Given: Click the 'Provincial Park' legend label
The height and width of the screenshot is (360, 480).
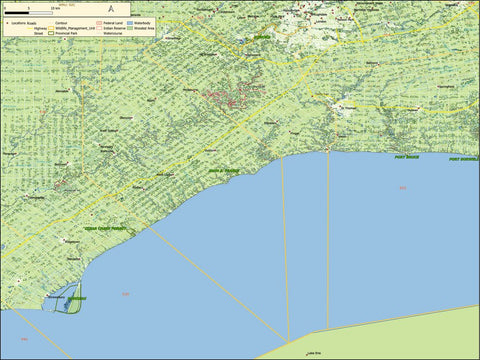Looking at the screenshot, I should [67, 34].
